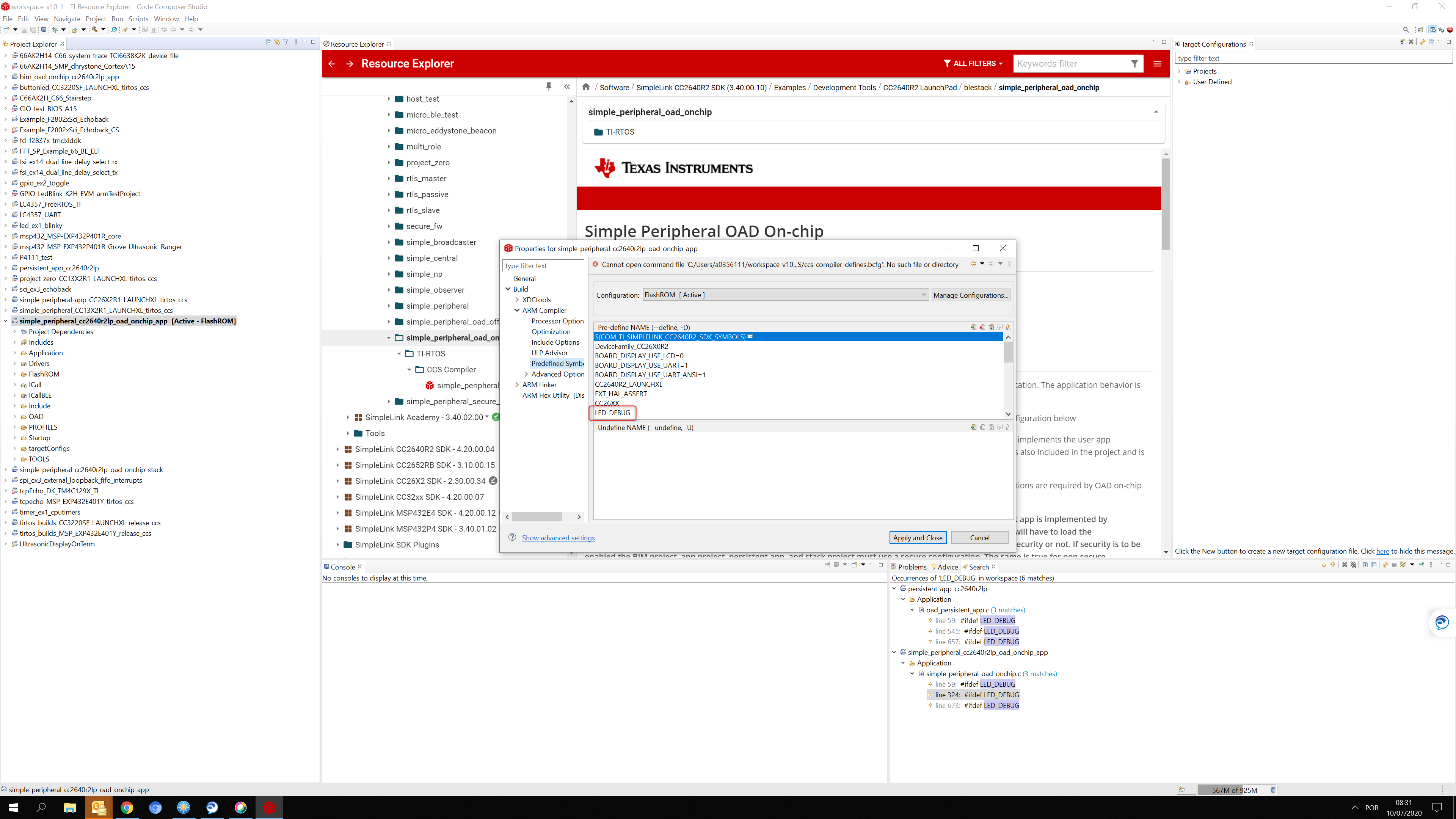This screenshot has width=1456, height=819.
Task: Click the 'here' link in Target Configurations
Action: (x=1382, y=551)
